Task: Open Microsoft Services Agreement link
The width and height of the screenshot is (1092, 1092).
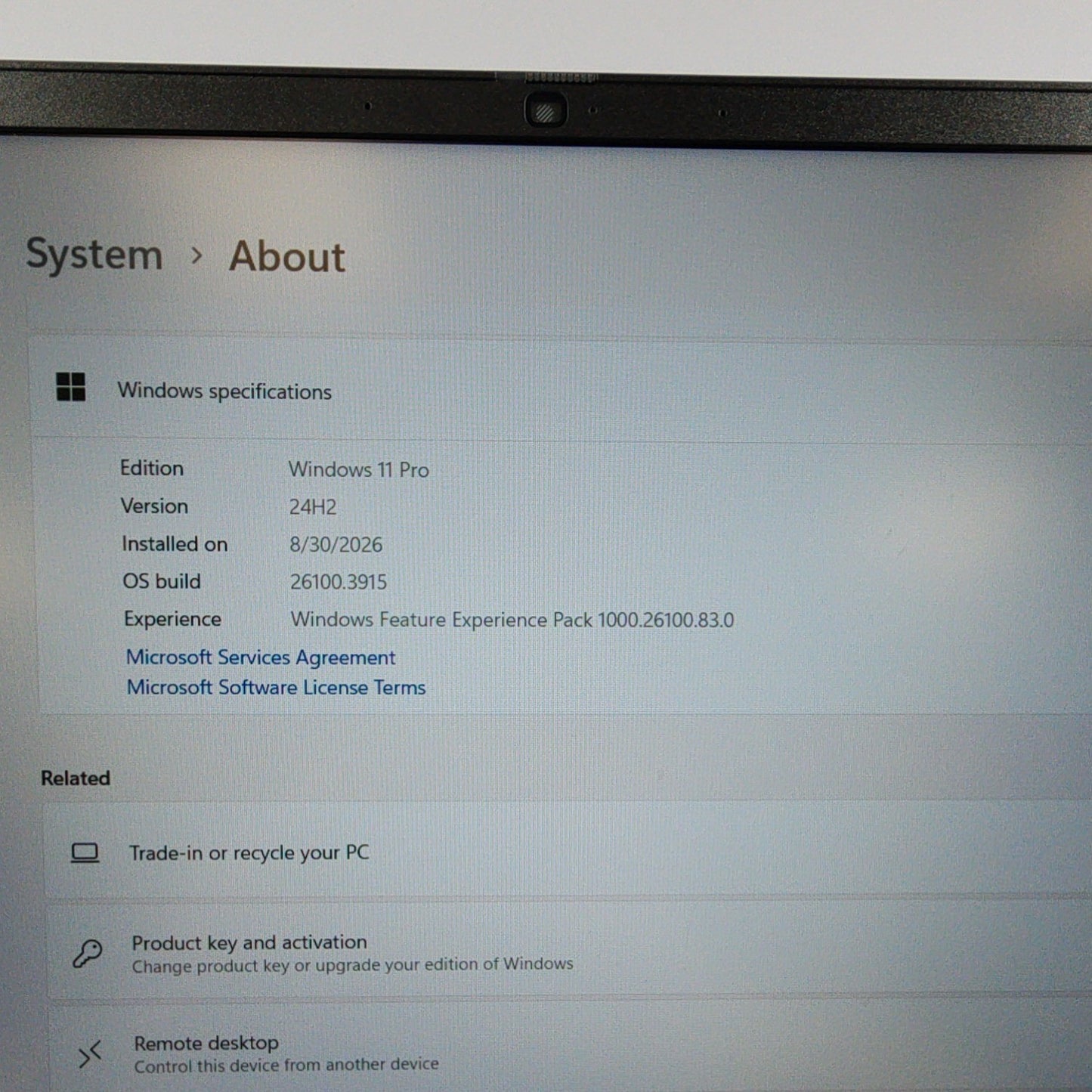Action: point(261,657)
